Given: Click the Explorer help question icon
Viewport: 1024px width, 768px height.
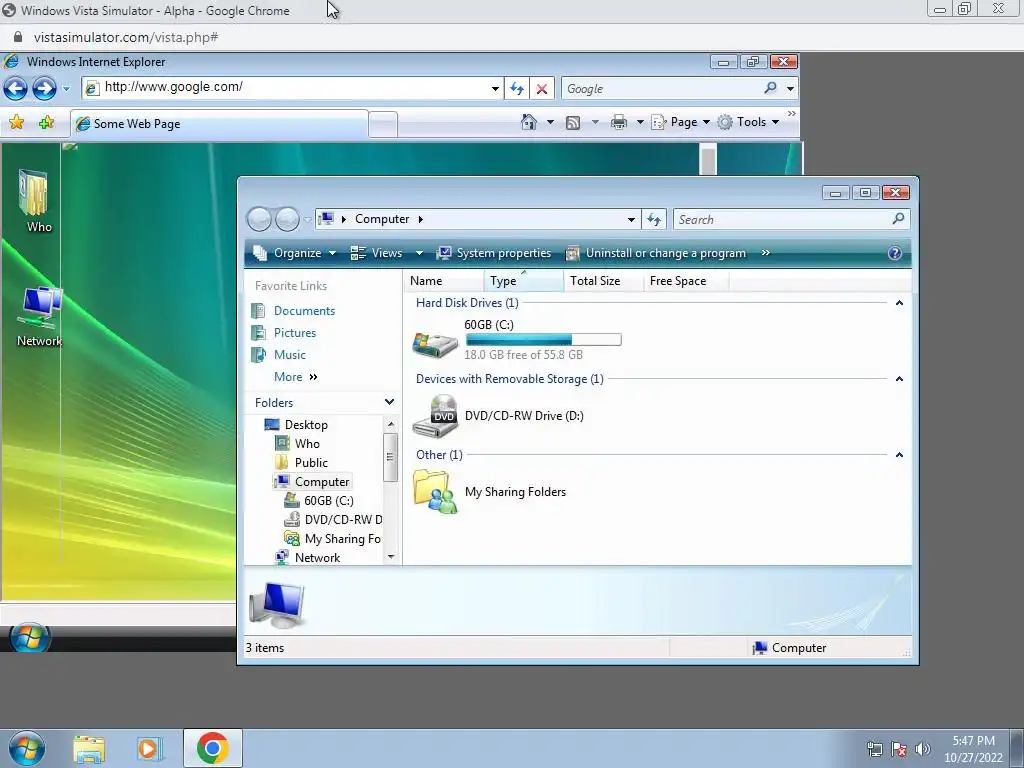Looking at the screenshot, I should tap(895, 253).
